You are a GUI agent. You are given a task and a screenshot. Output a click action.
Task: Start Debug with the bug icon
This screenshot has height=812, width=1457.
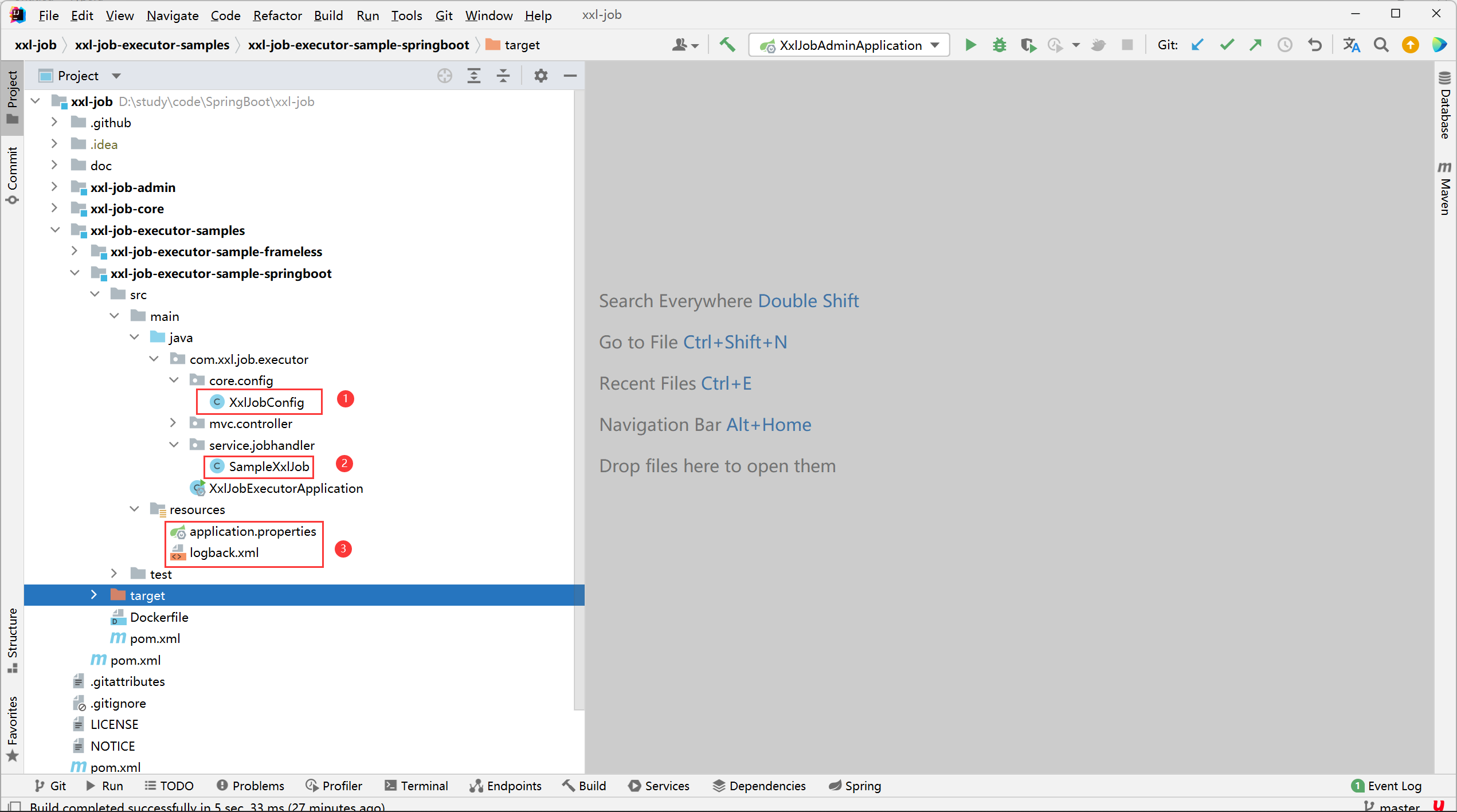click(x=1000, y=45)
